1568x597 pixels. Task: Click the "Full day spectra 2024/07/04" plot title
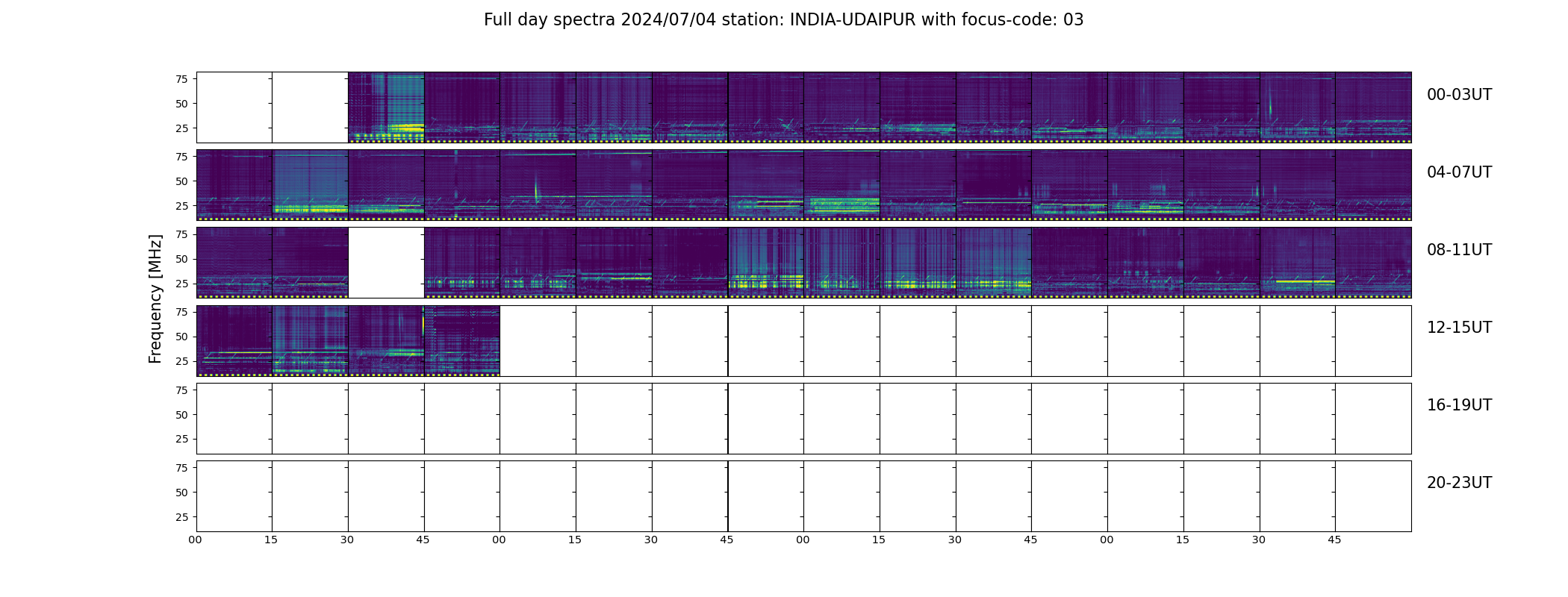(x=783, y=20)
